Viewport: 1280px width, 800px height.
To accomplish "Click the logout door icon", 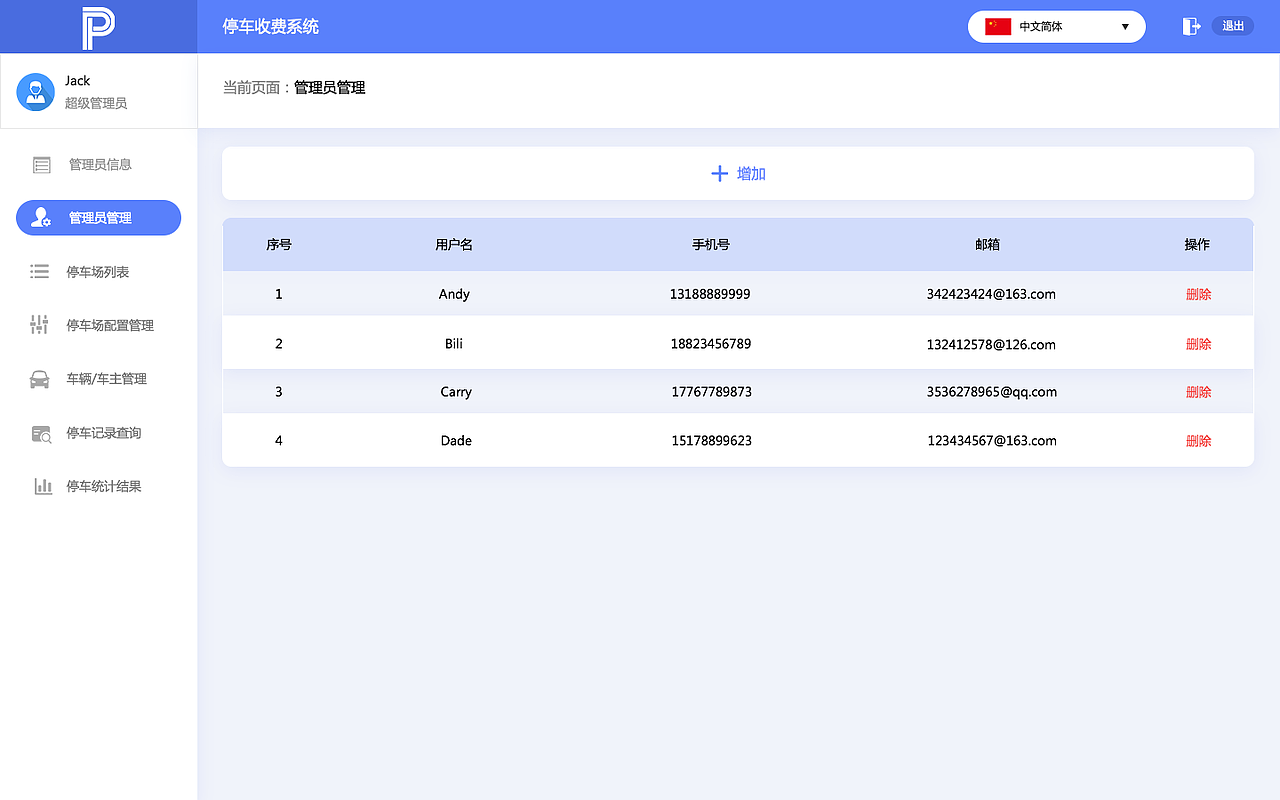I will pyautogui.click(x=1191, y=27).
